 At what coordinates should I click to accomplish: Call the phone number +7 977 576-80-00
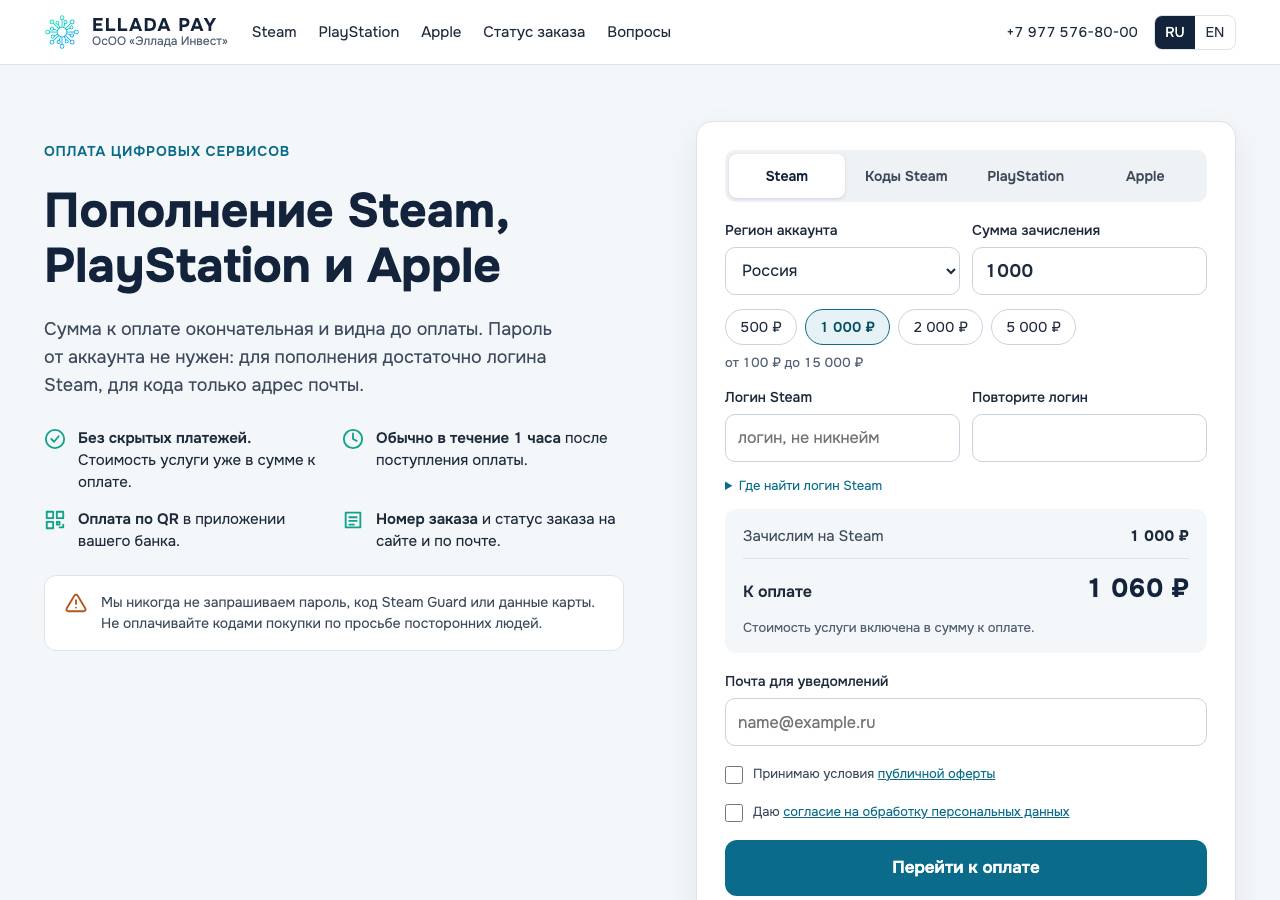coord(1072,32)
